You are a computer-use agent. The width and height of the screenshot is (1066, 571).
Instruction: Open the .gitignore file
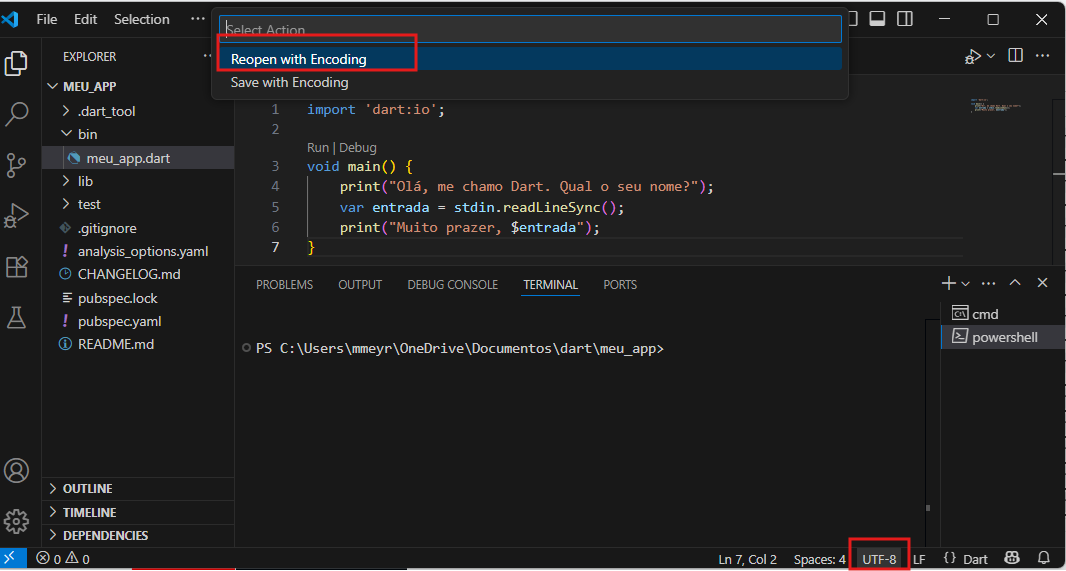point(139,228)
